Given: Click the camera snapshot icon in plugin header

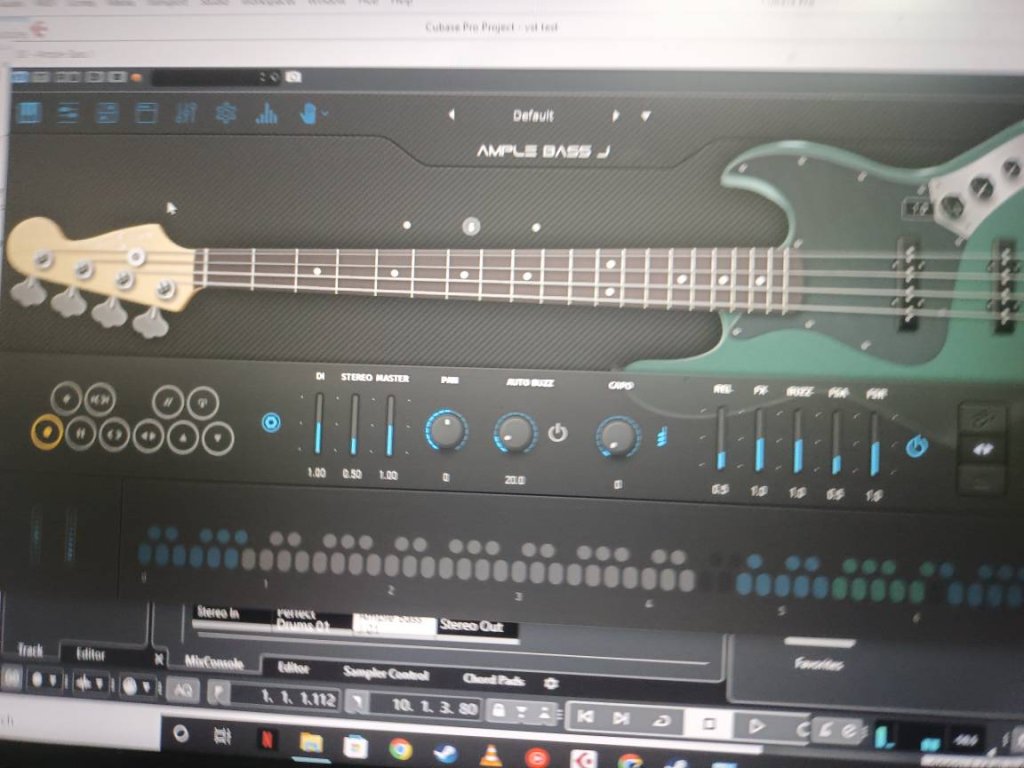Looking at the screenshot, I should coord(294,77).
